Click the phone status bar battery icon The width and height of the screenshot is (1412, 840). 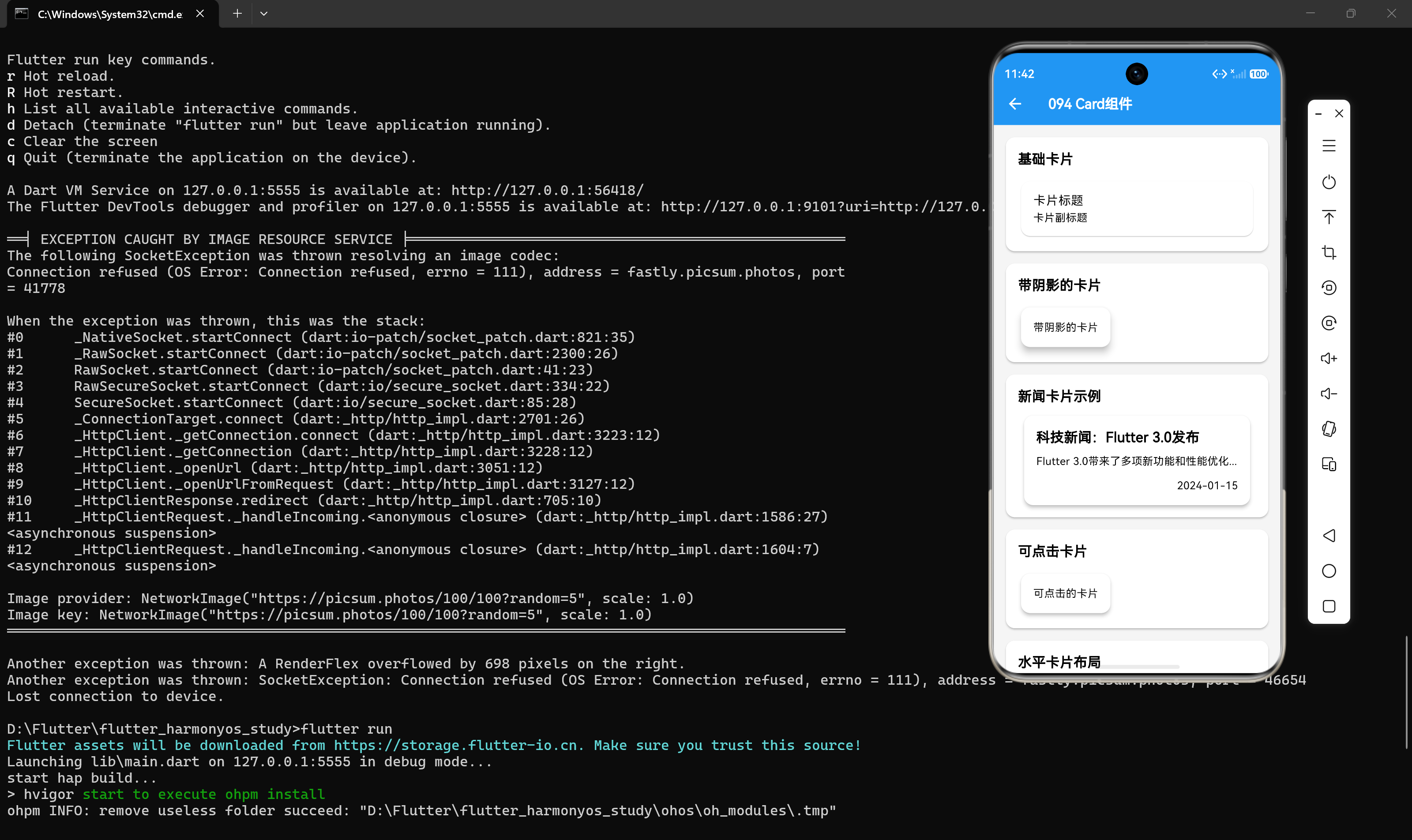point(1259,74)
